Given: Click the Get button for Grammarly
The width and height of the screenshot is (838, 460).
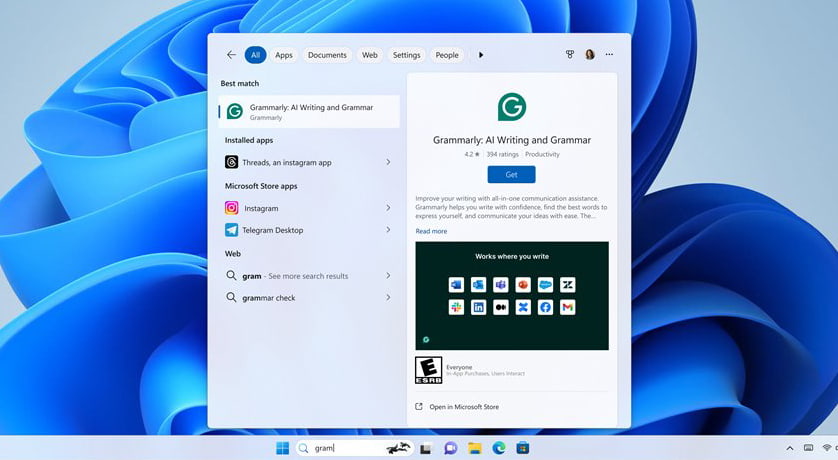Looking at the screenshot, I should point(511,175).
